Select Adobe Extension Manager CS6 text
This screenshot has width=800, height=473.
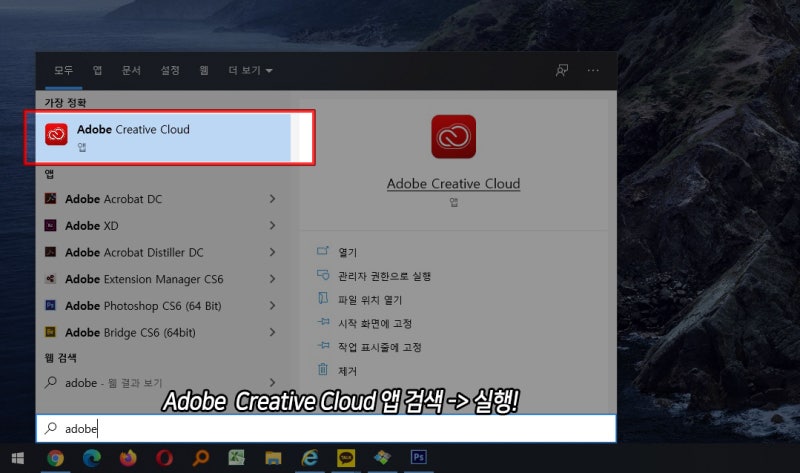[x=144, y=279]
